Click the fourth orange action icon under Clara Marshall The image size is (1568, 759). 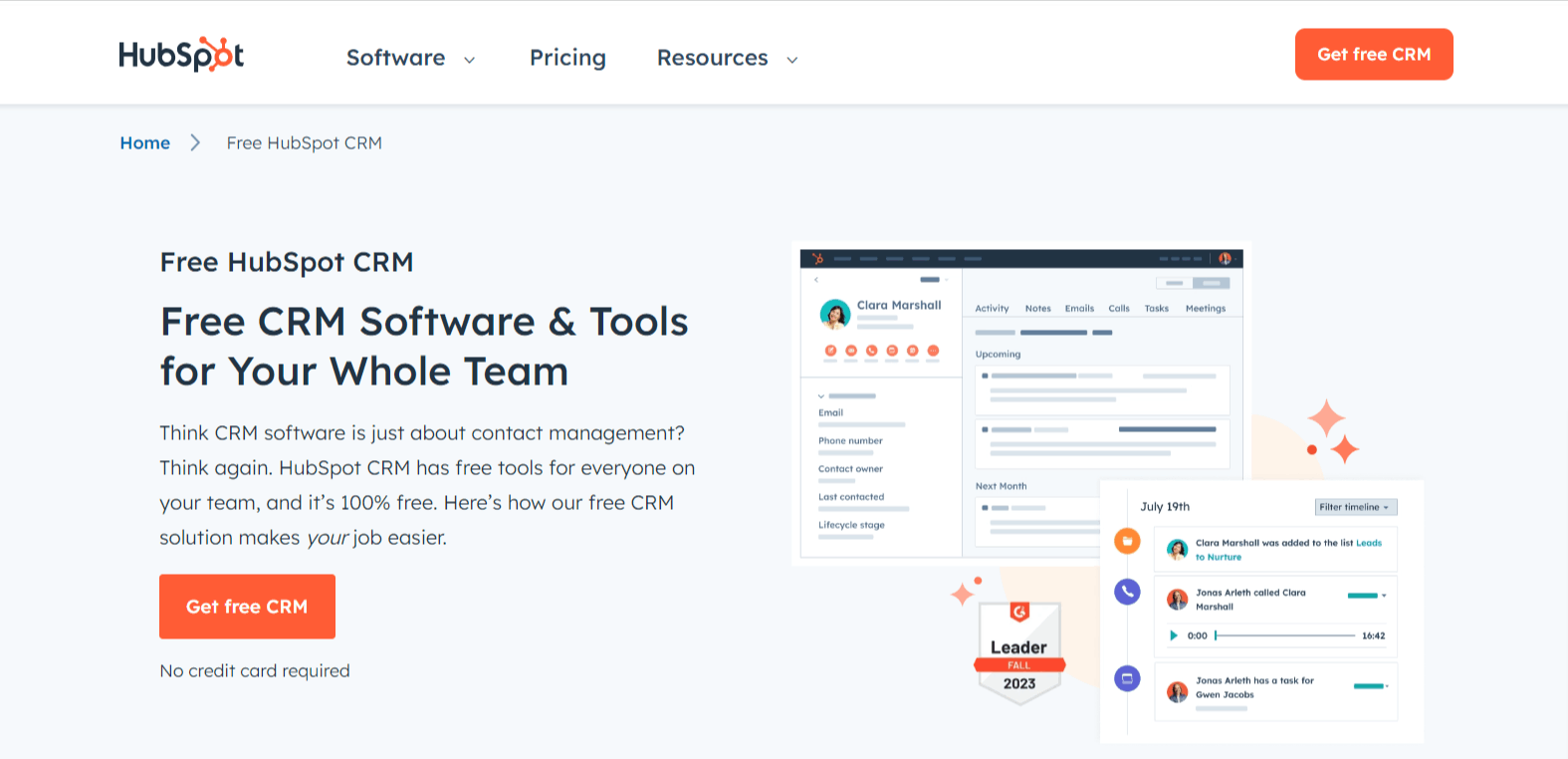(x=892, y=351)
